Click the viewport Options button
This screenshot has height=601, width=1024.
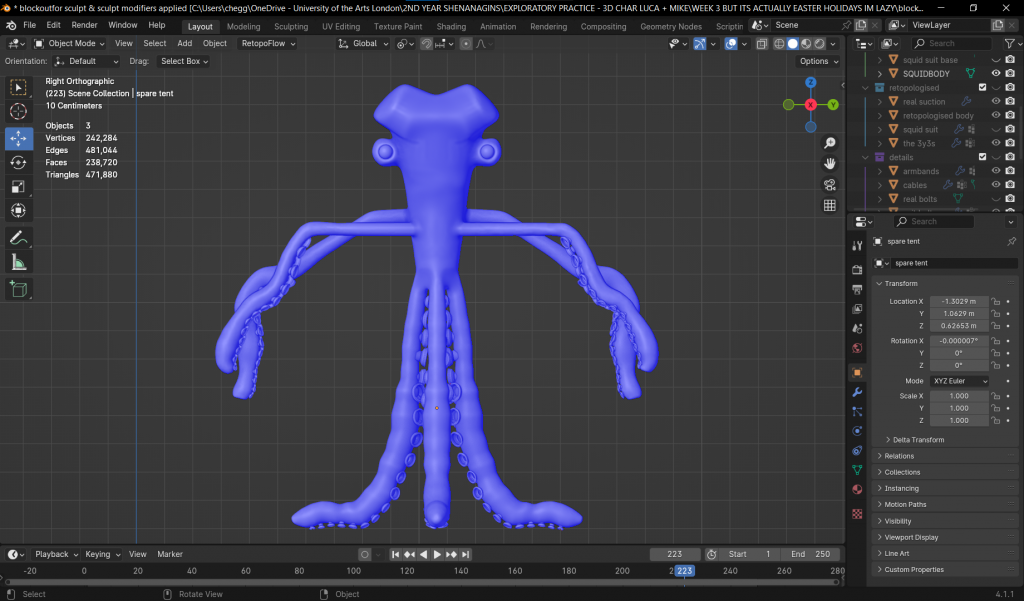[x=817, y=61]
